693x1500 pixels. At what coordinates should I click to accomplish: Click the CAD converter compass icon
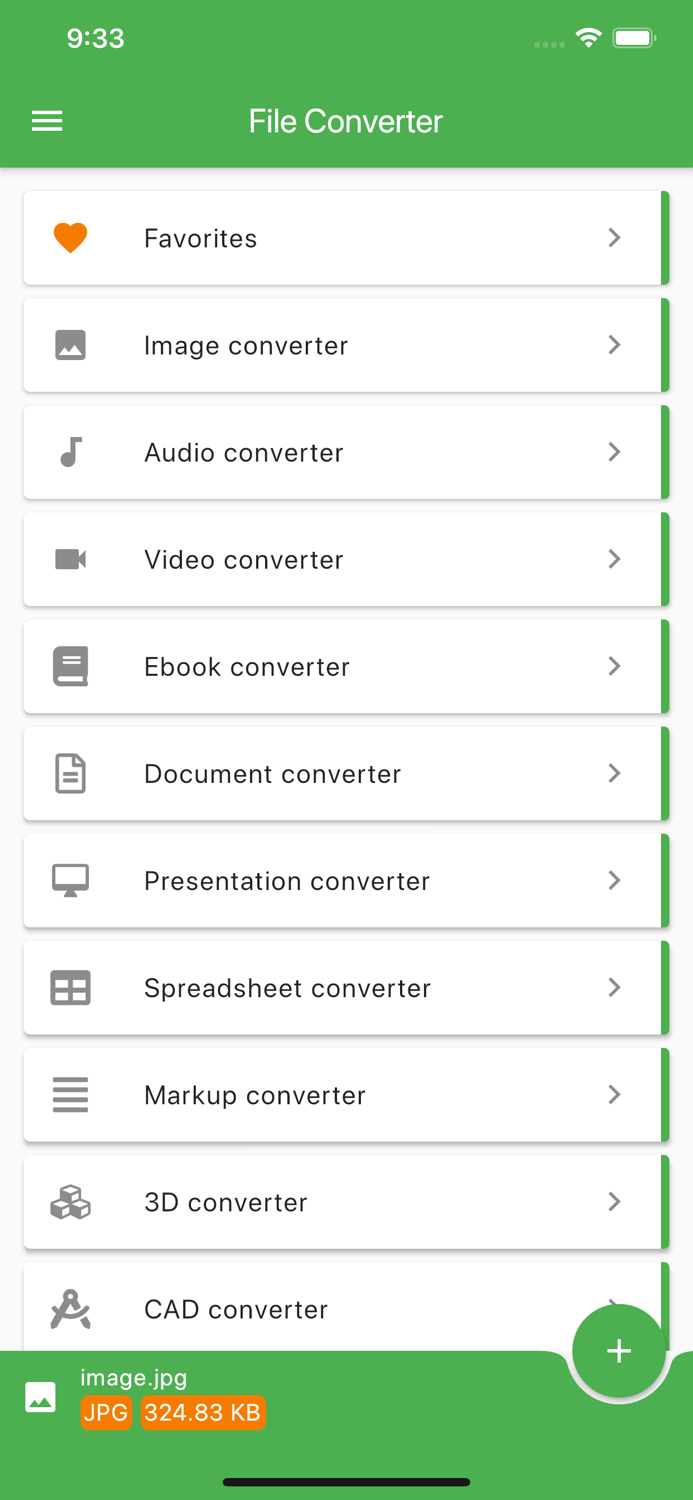coord(70,1309)
